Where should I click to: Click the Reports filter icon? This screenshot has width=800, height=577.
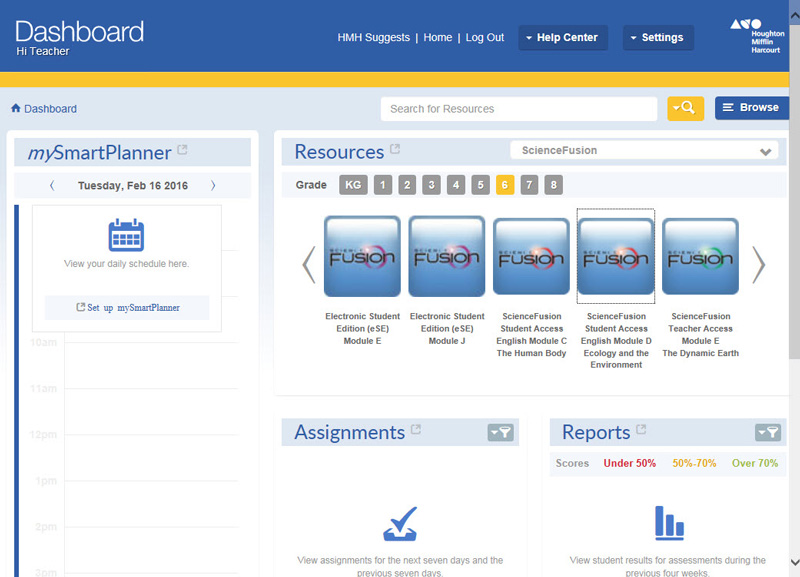(x=767, y=432)
